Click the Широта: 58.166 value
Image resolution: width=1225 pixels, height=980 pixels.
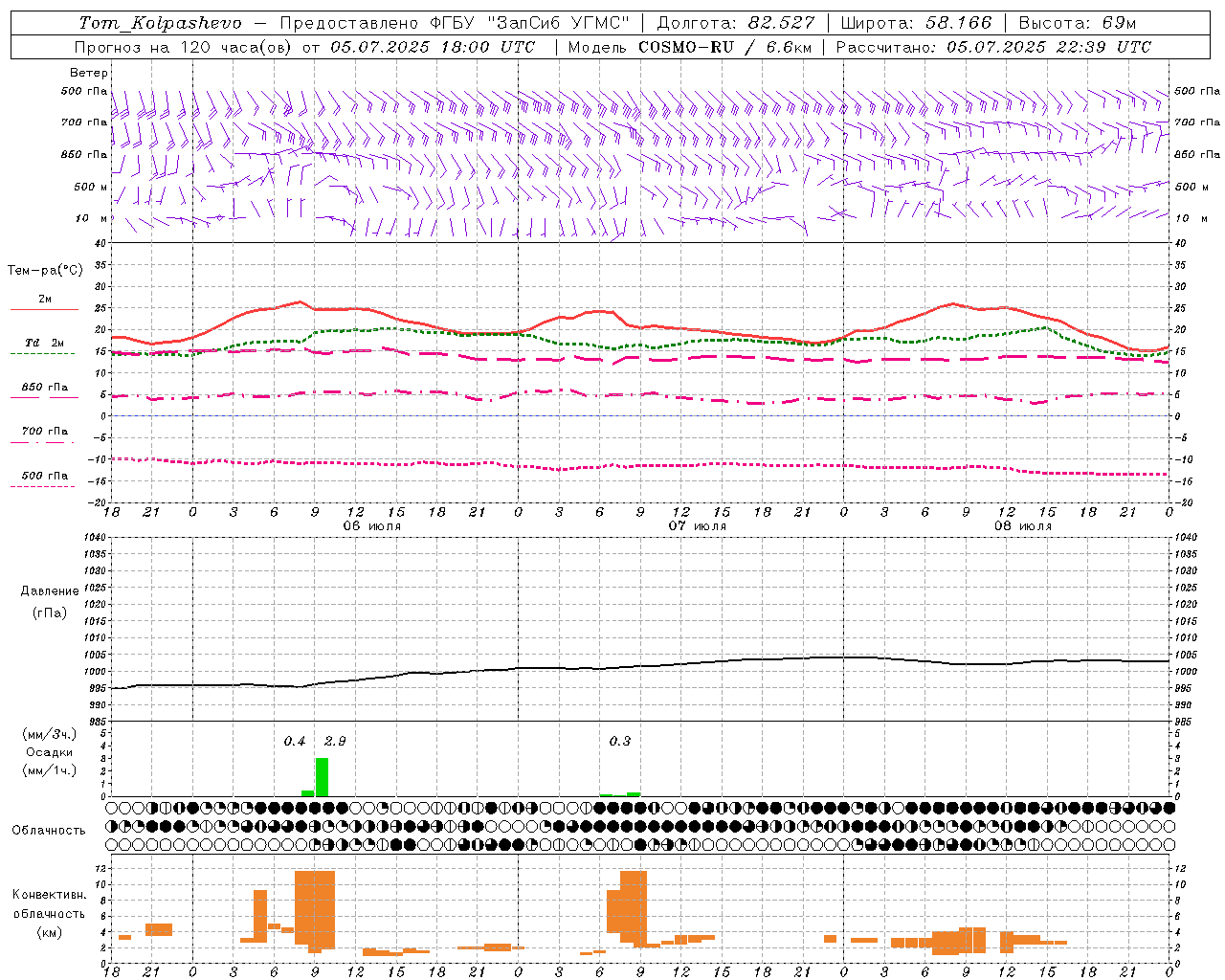[x=916, y=23]
